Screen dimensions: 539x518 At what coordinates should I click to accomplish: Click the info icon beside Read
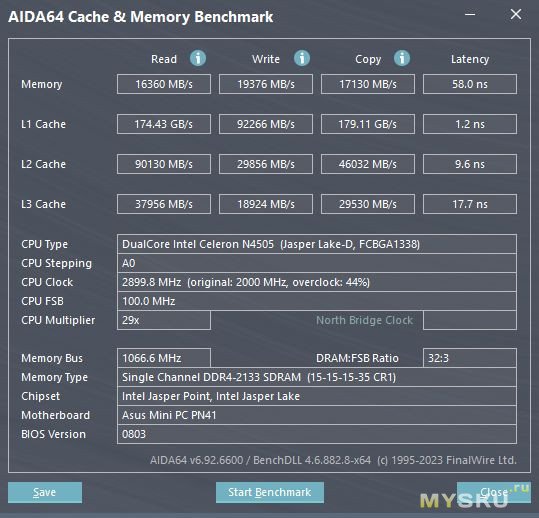tap(198, 58)
